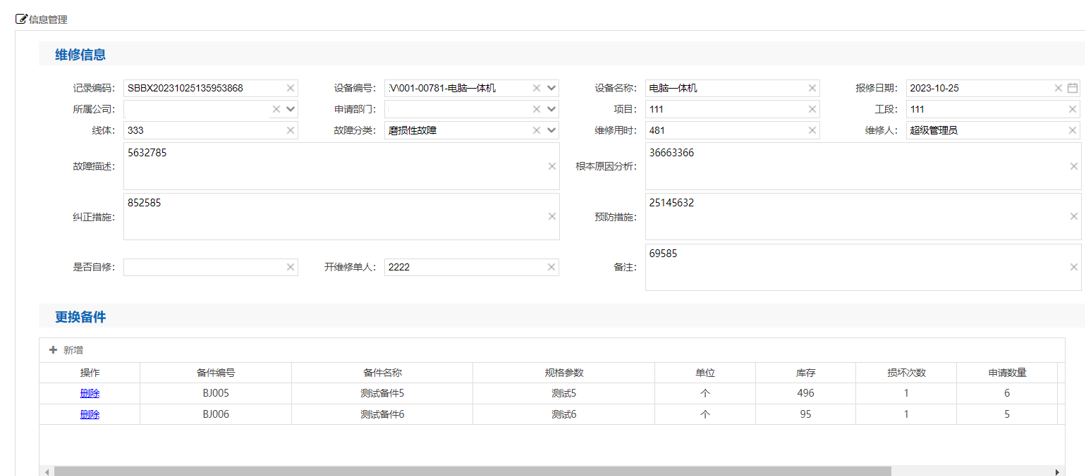The width and height of the screenshot is (1085, 476).
Task: Clear the 维修人 field value
Action: click(x=1073, y=130)
